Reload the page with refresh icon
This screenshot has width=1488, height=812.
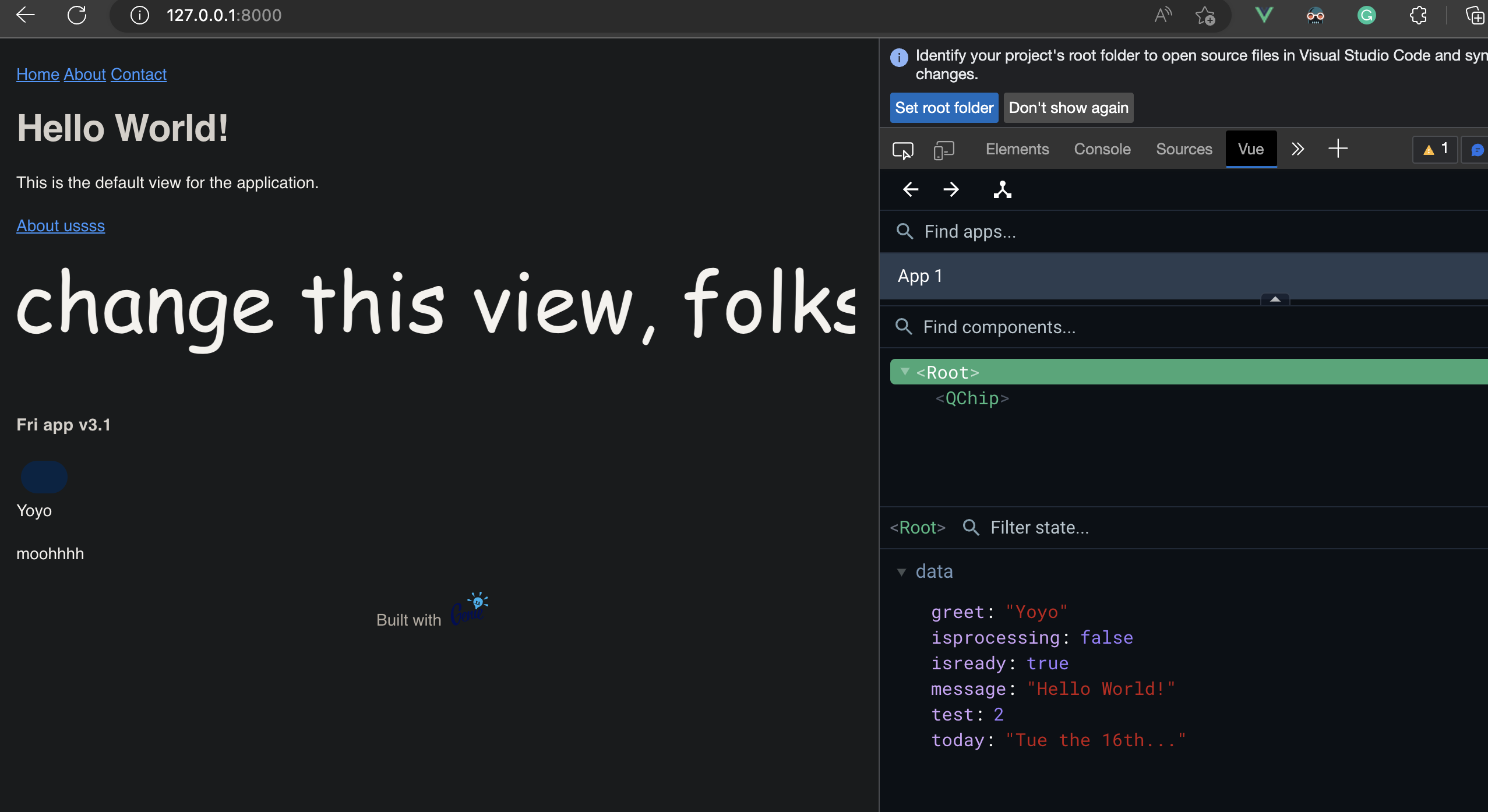coord(77,15)
